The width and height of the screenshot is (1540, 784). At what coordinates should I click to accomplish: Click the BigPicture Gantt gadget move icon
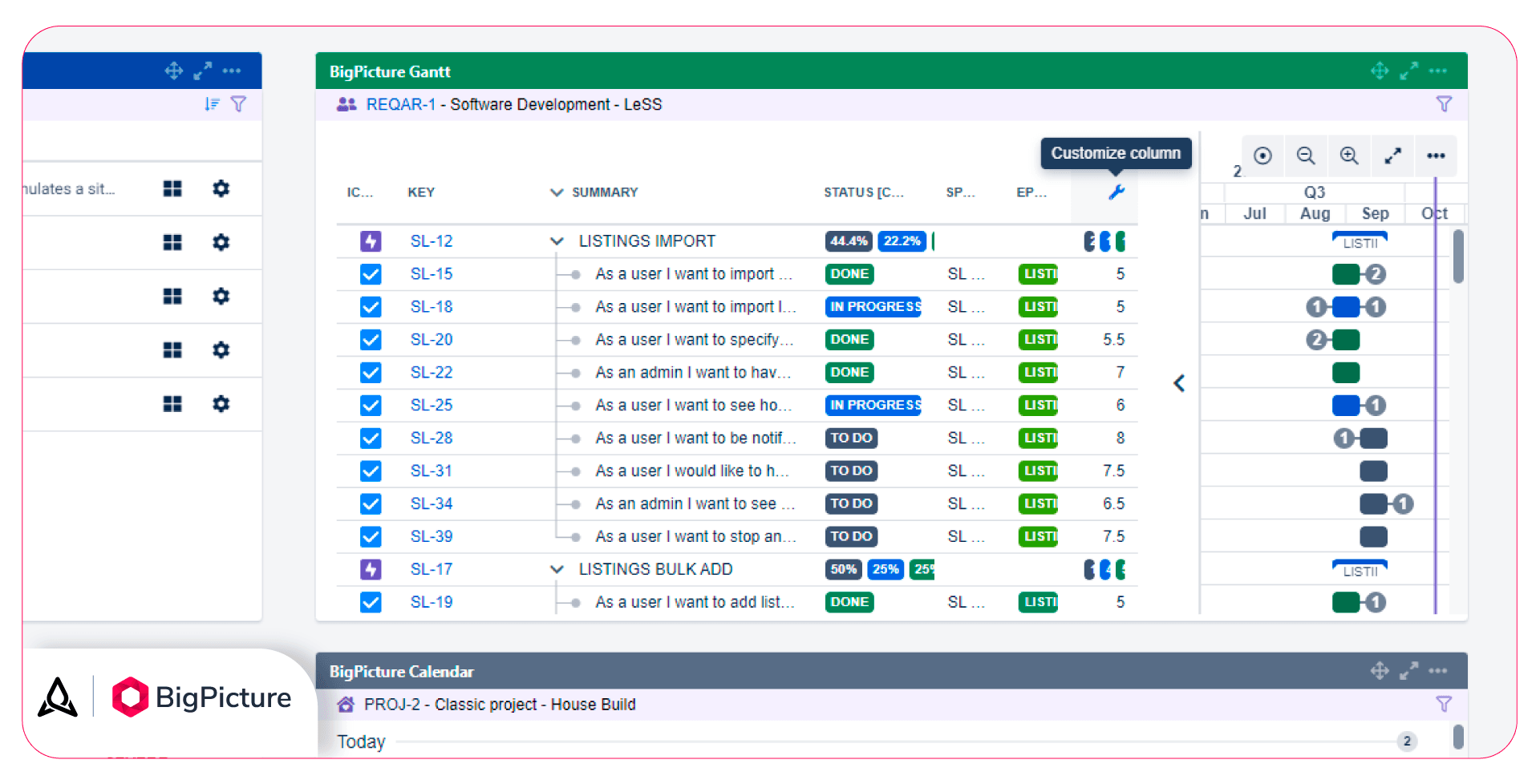(1380, 71)
